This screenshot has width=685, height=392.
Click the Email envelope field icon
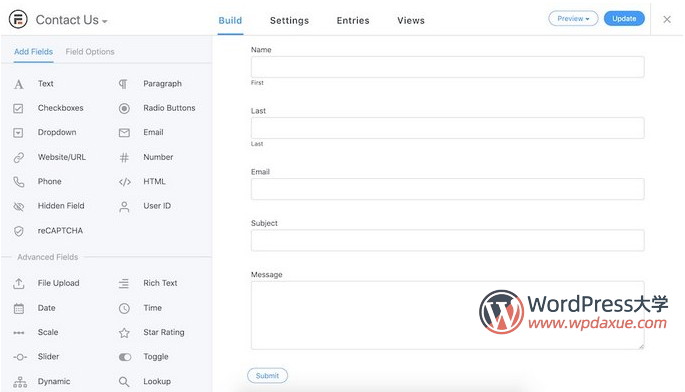124,133
